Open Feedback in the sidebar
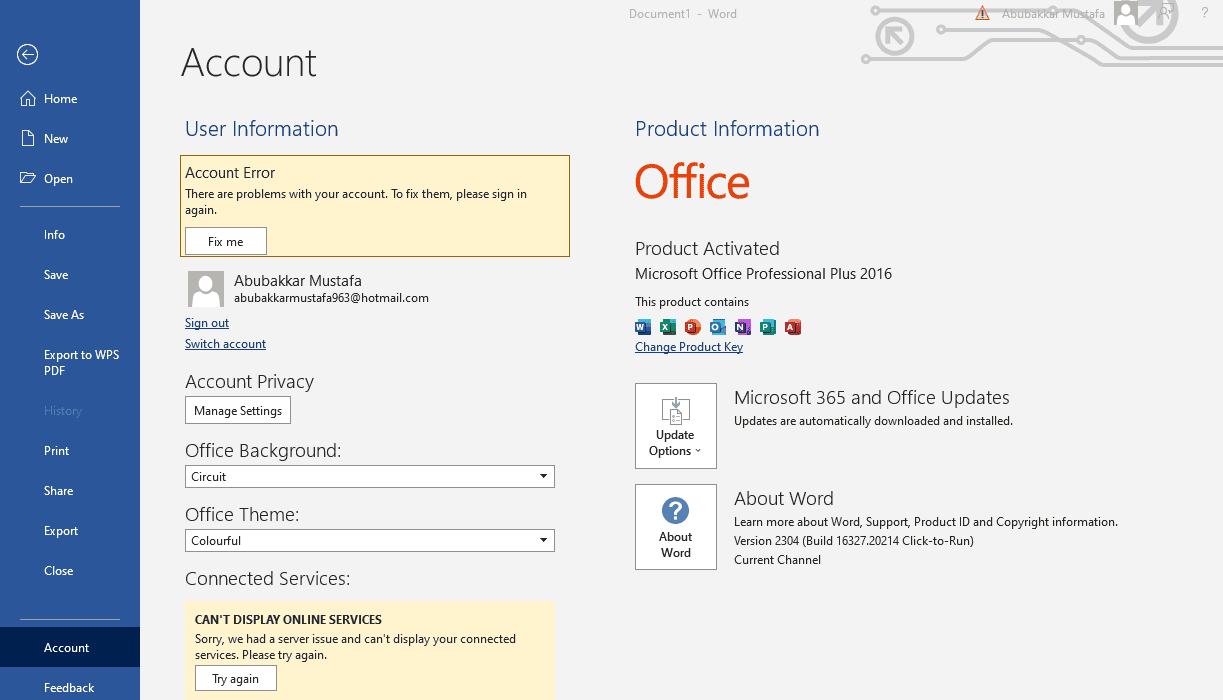Screen dimensions: 1223x700 click(70, 688)
